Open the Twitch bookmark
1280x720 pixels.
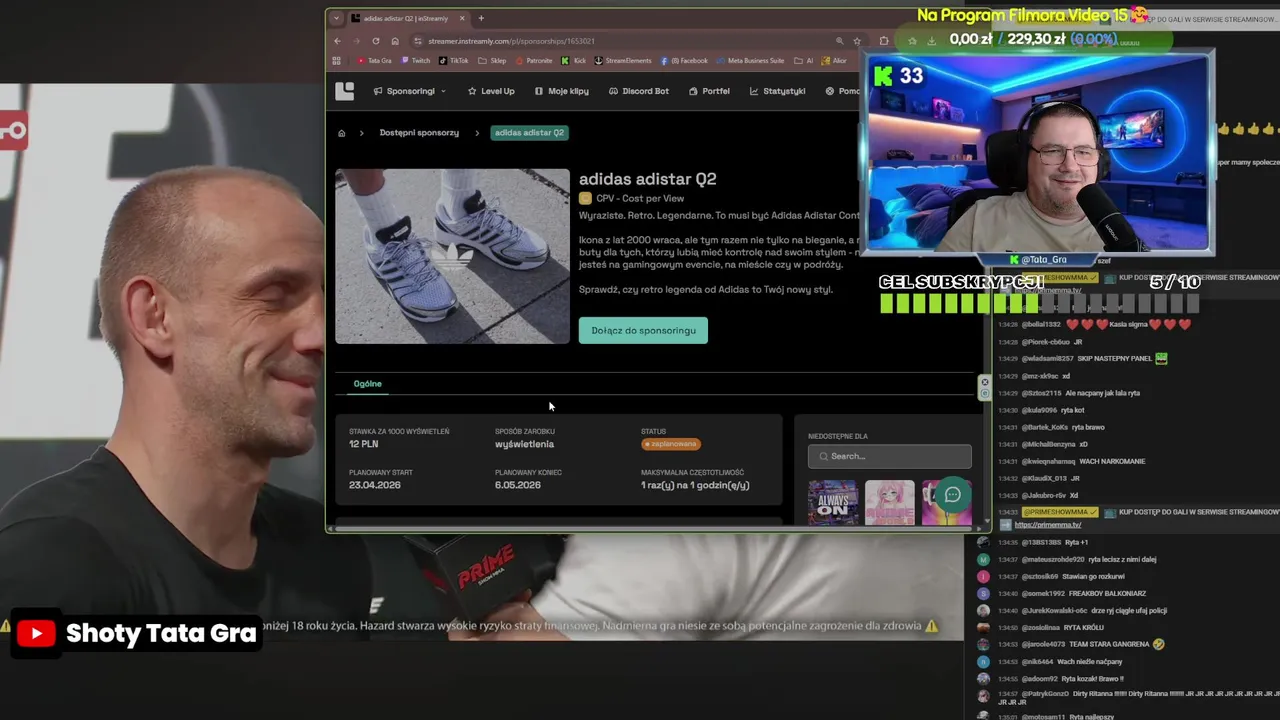(416, 61)
